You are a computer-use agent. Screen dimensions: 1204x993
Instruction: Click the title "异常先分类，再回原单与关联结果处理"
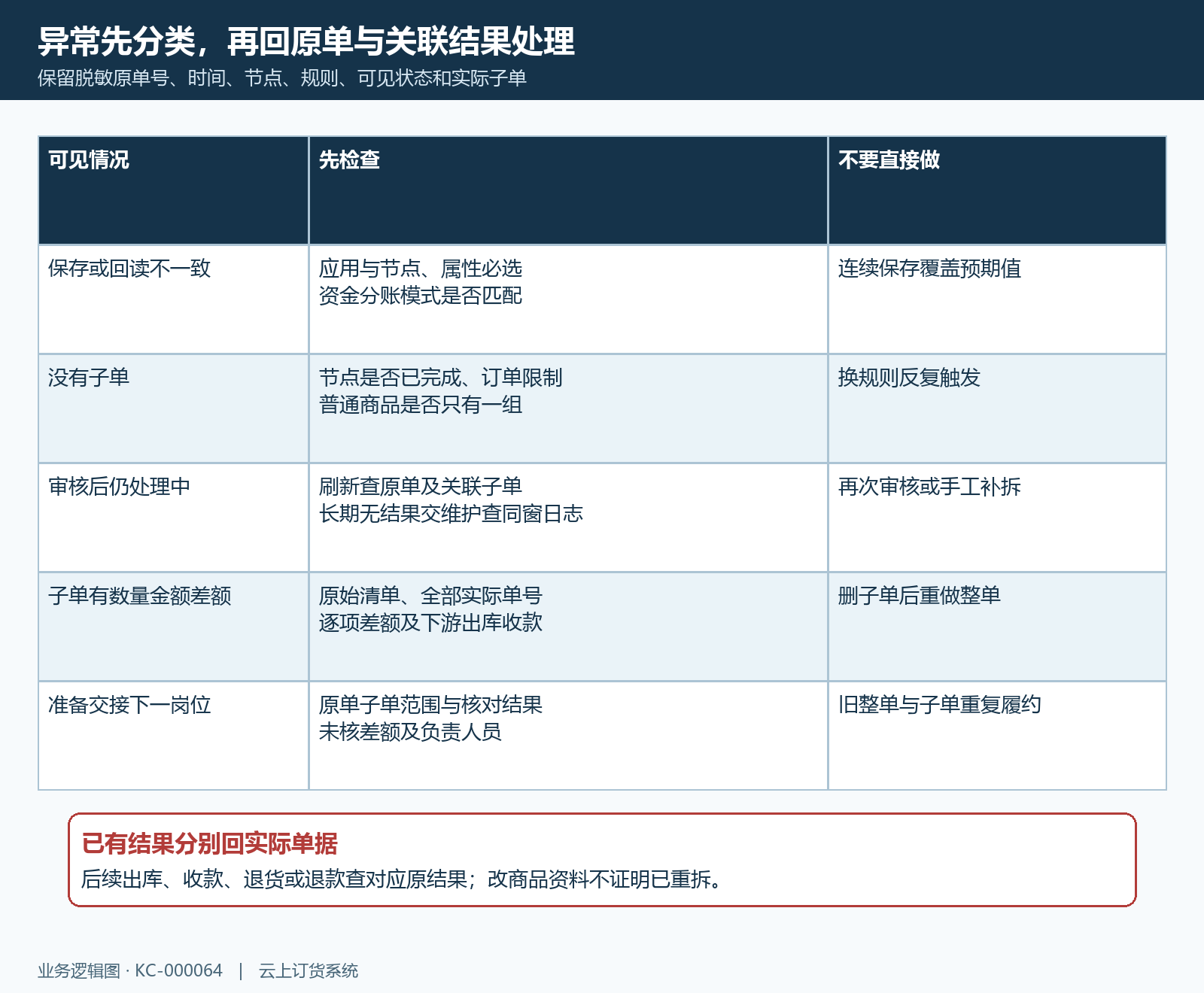pyautogui.click(x=306, y=41)
